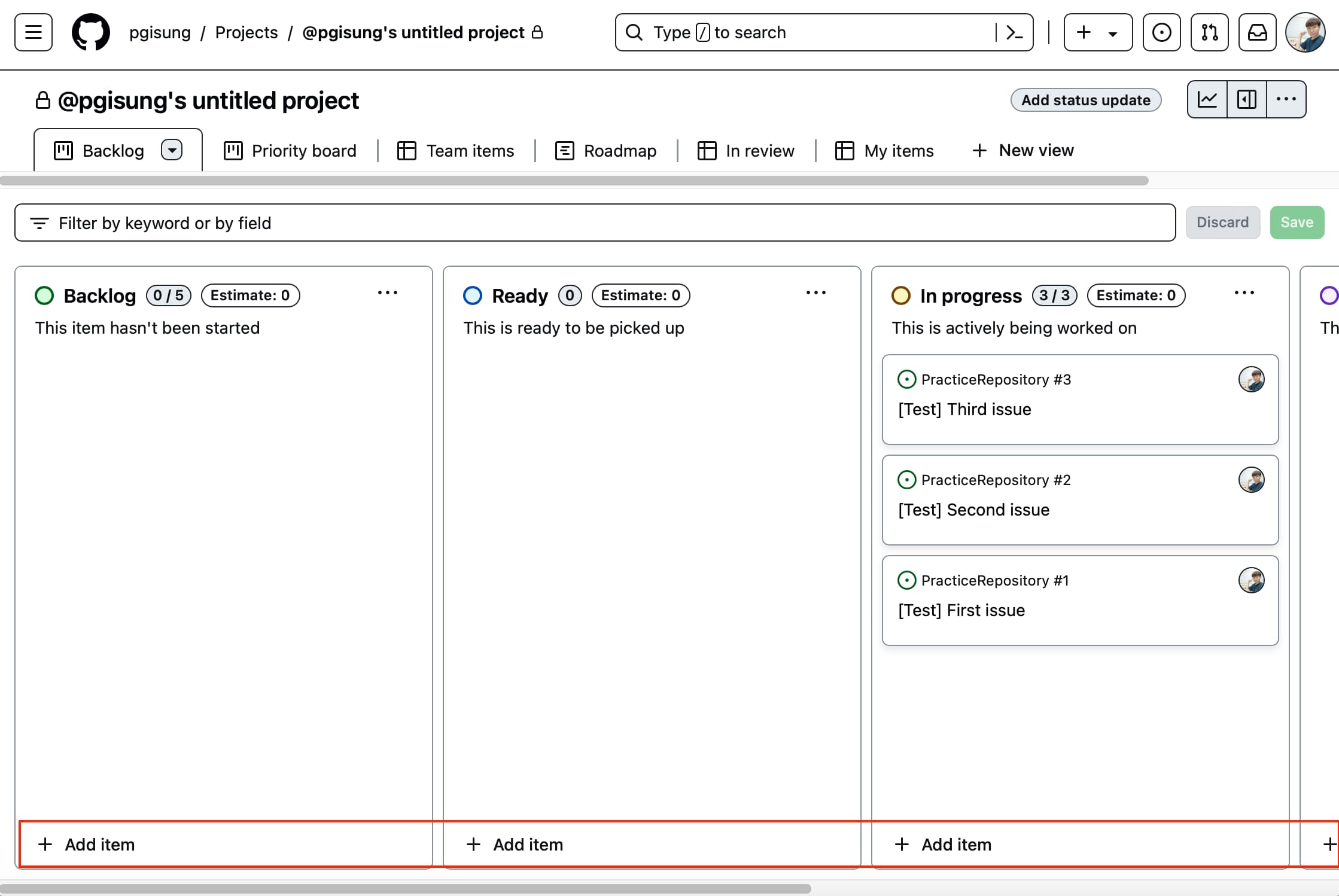Switch to the My items tab

click(885, 151)
